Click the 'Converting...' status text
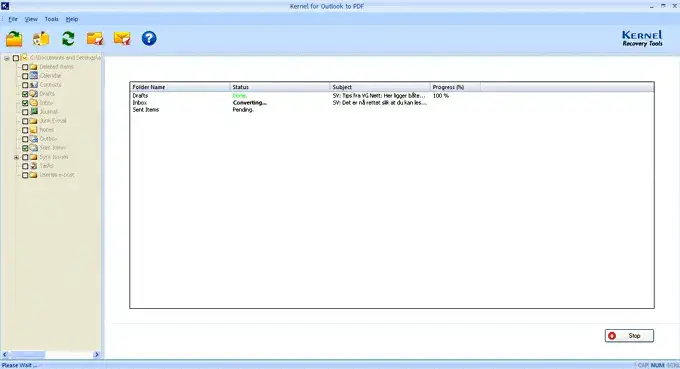680x369 pixels. coord(250,103)
